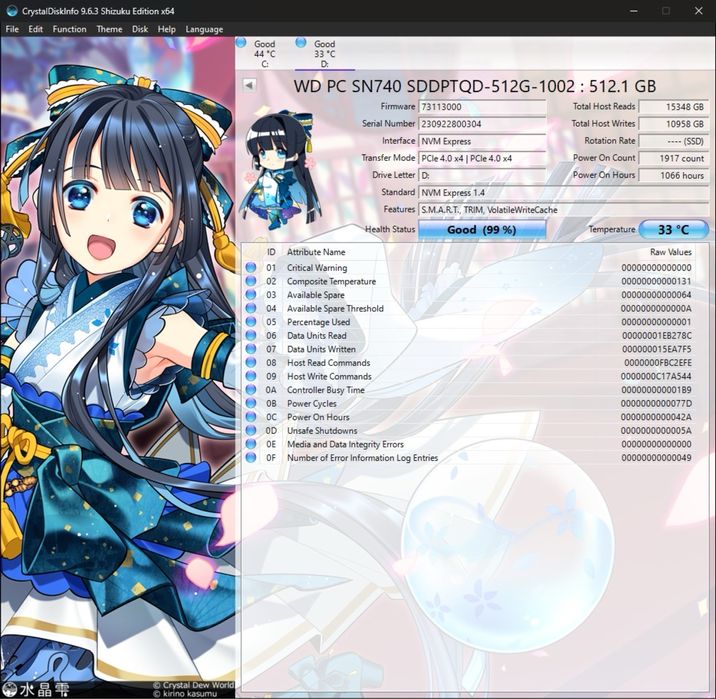Click the status orb for Controller Busy Time
The image size is (716, 699).
click(251, 390)
